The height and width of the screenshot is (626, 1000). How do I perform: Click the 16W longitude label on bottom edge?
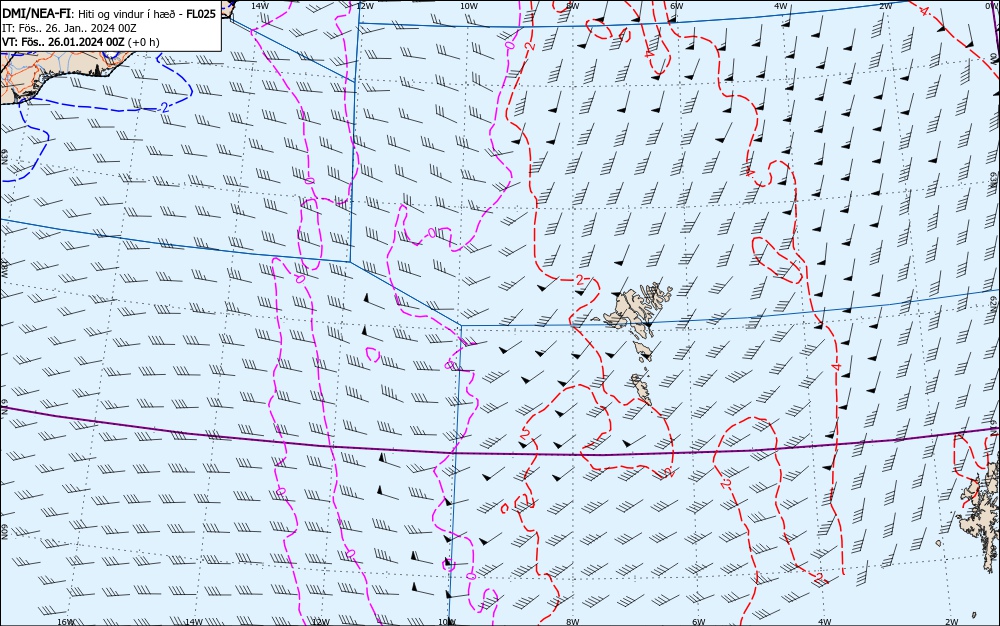66,622
